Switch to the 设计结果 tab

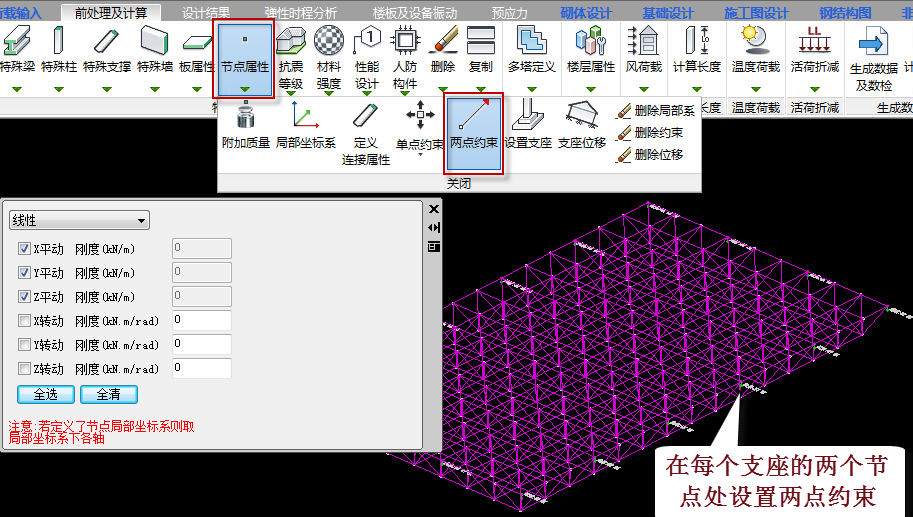206,12
